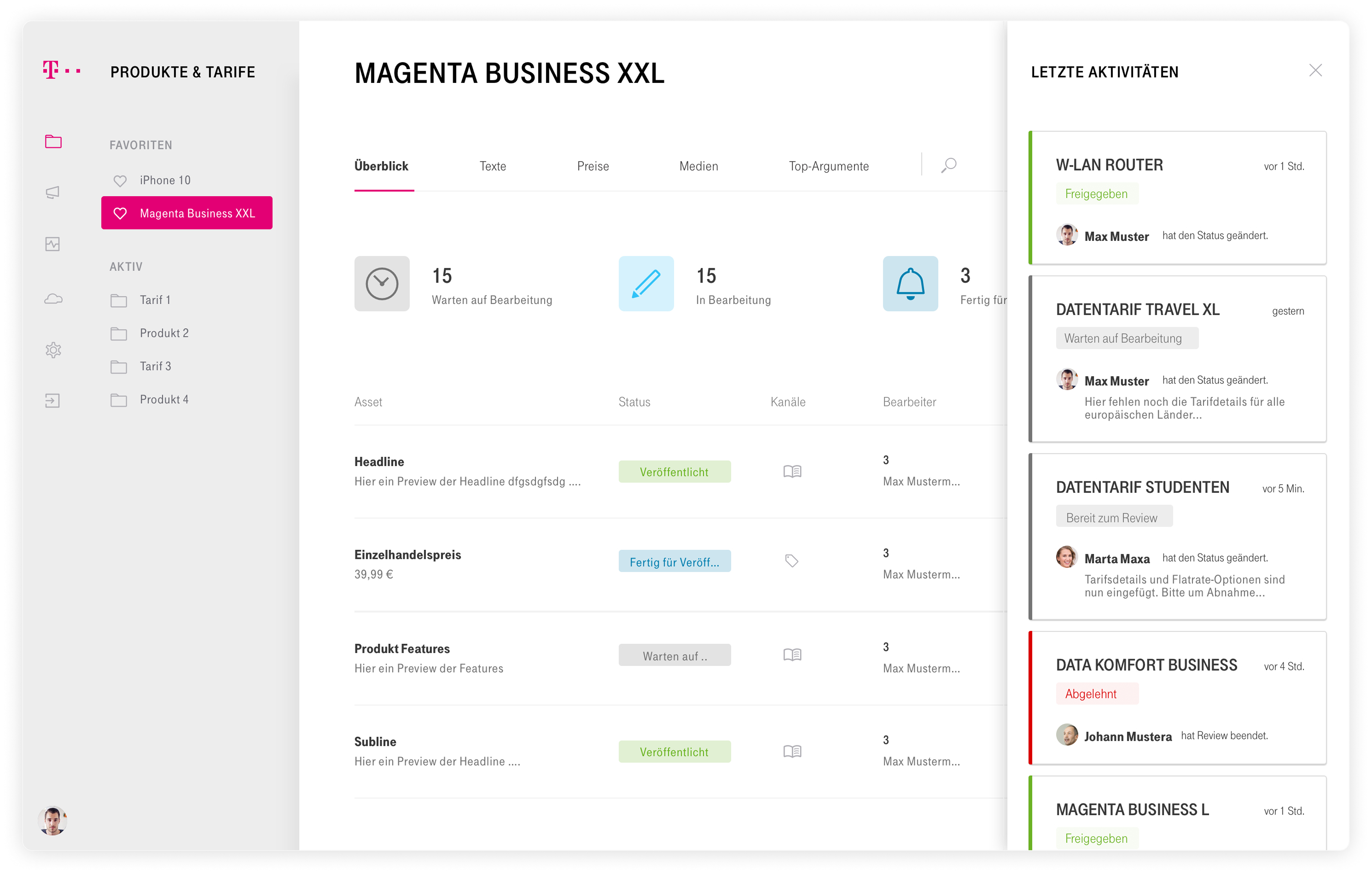The image size is (1372, 875).
Task: Sort by the Asset column header
Action: (x=368, y=402)
